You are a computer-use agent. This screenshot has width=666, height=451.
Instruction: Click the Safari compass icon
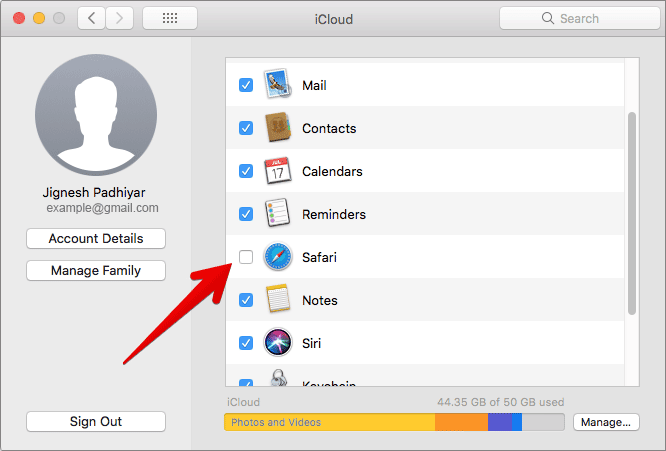[x=278, y=257]
